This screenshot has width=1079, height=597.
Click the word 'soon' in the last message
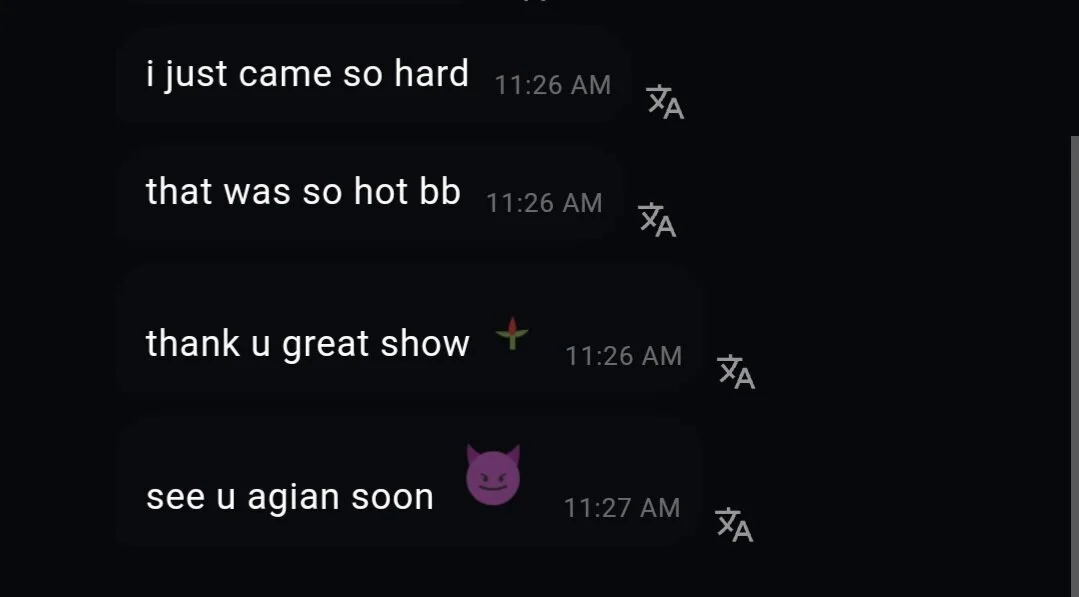click(x=392, y=497)
